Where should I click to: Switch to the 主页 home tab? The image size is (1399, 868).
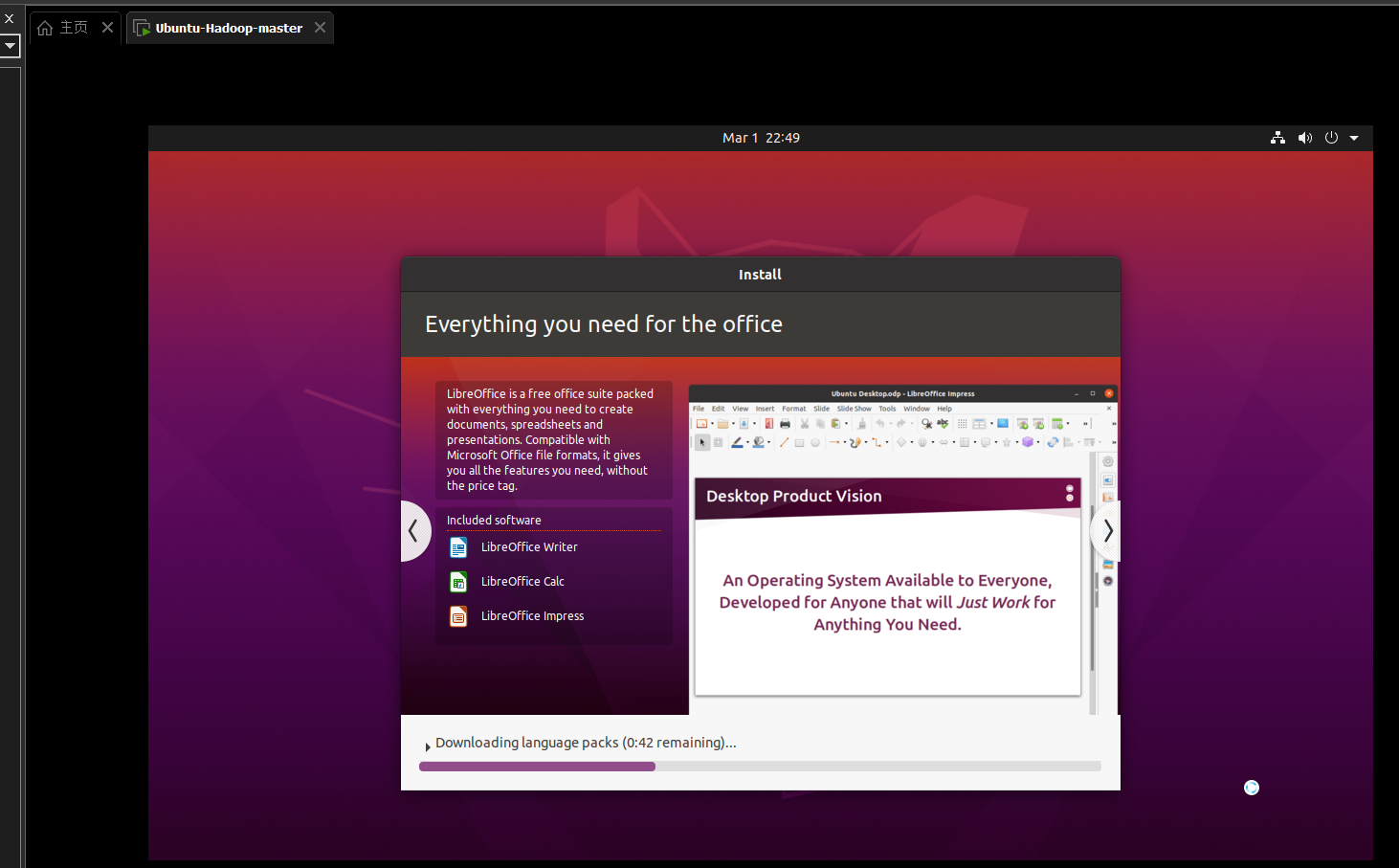[x=74, y=28]
